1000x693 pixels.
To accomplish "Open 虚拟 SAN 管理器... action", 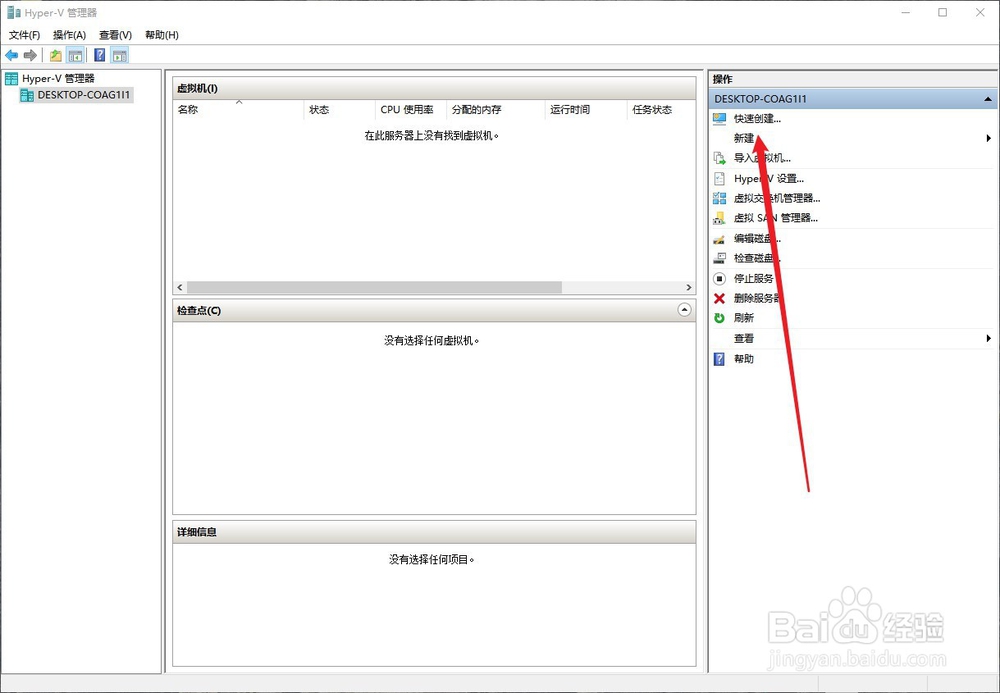I will [776, 218].
